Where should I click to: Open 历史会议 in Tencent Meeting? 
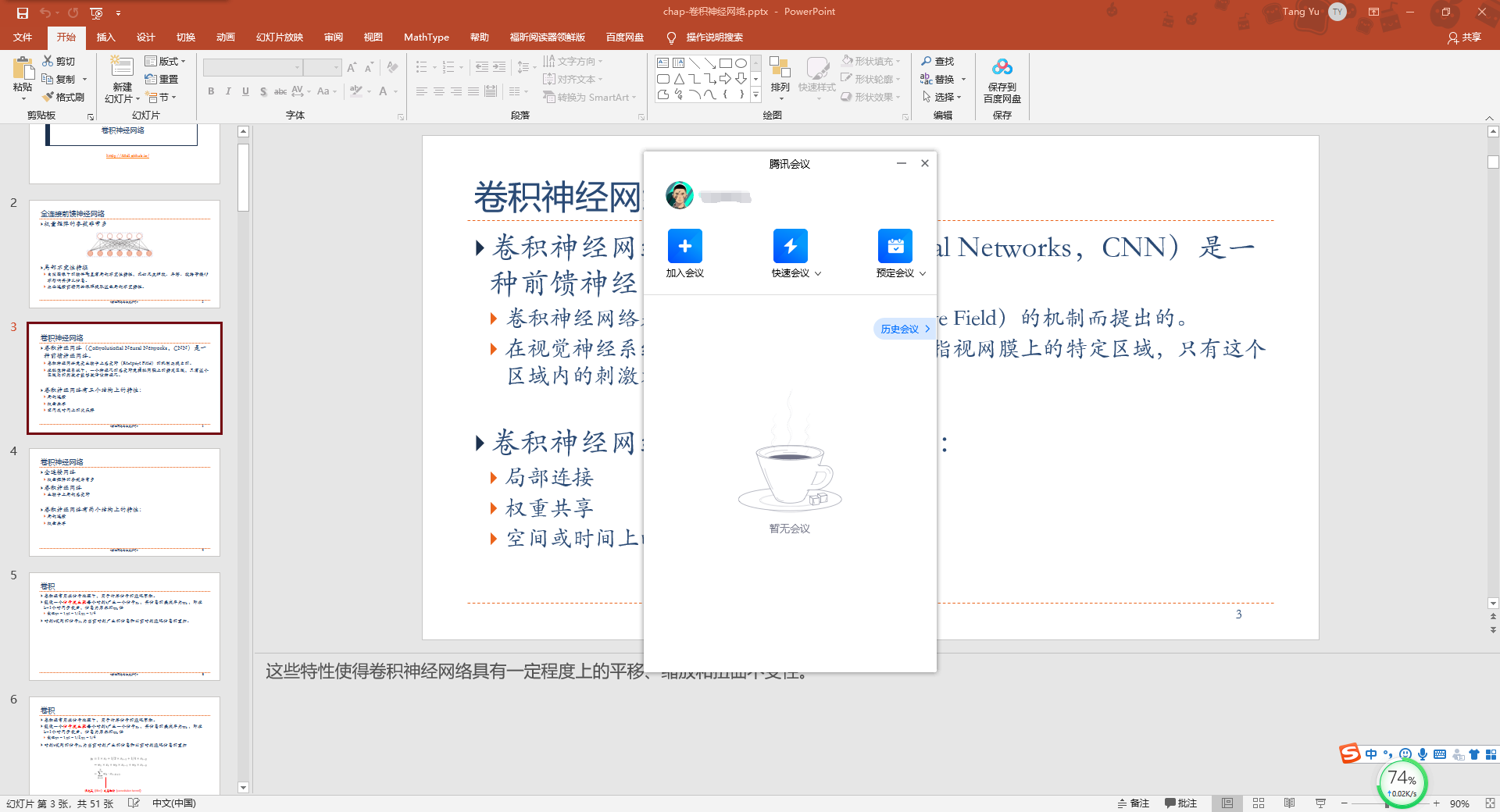click(x=900, y=328)
